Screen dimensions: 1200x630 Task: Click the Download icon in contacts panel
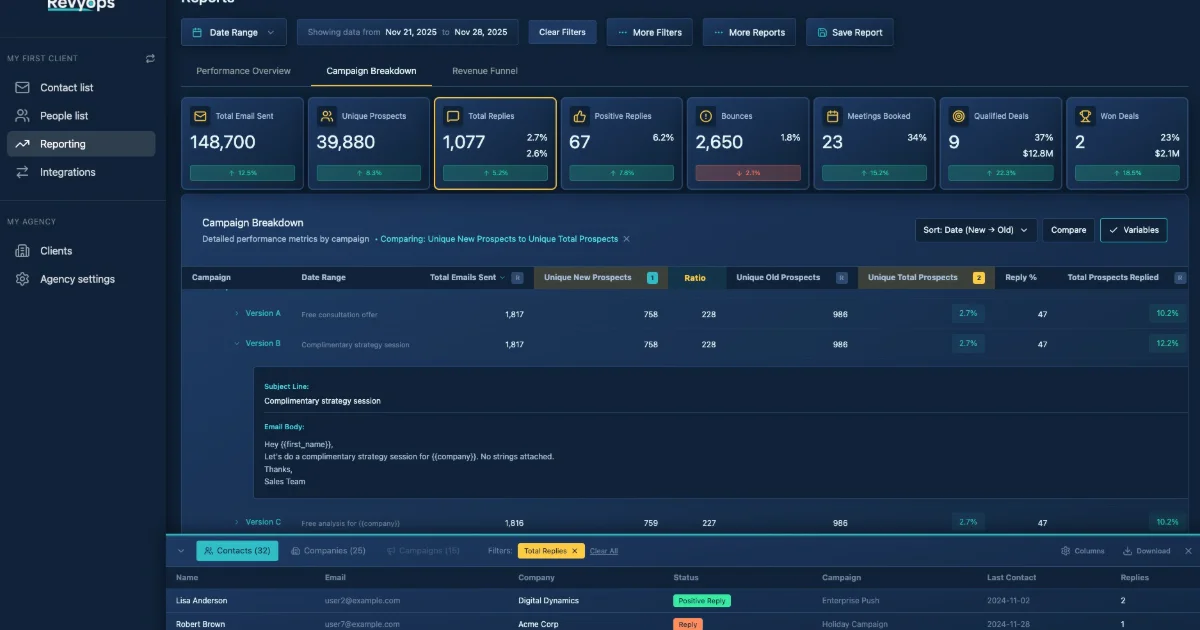click(1128, 551)
